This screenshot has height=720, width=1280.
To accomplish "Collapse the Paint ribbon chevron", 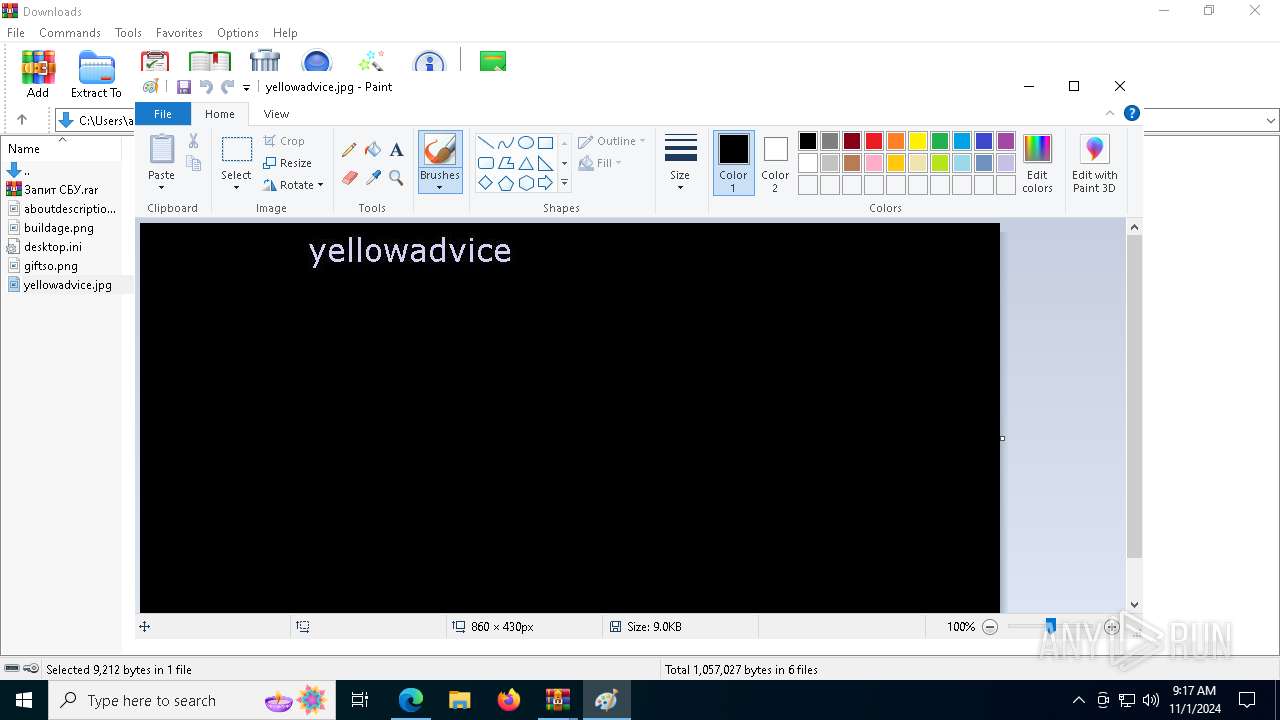I will 1110,113.
